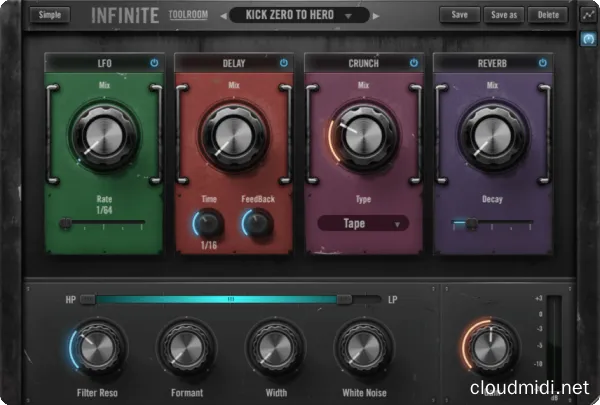Click the Reverb Decay slider handle
The width and height of the screenshot is (600, 405).
471,223
